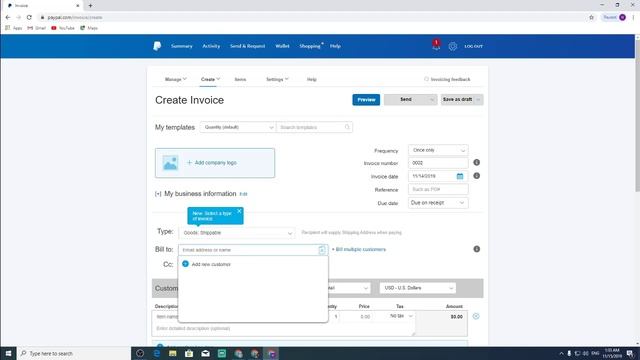
Task: Click the Reference input field
Action: point(438,189)
